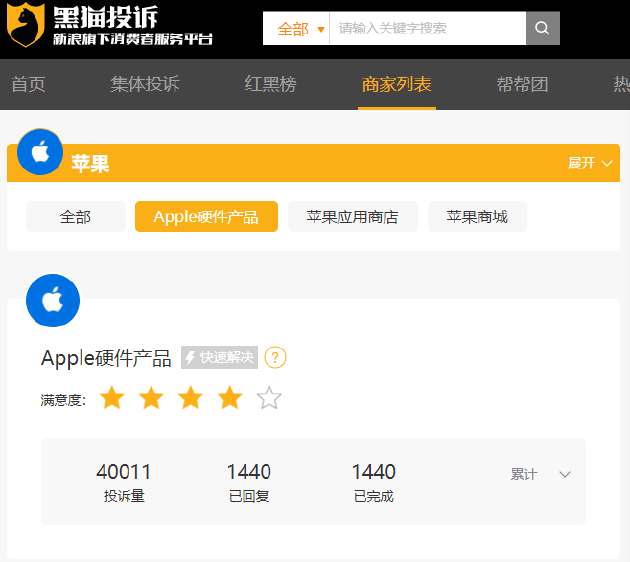The image size is (630, 562).
Task: Click the 新浪旗下消费者服务平台 tagline
Action: click(x=133, y=39)
